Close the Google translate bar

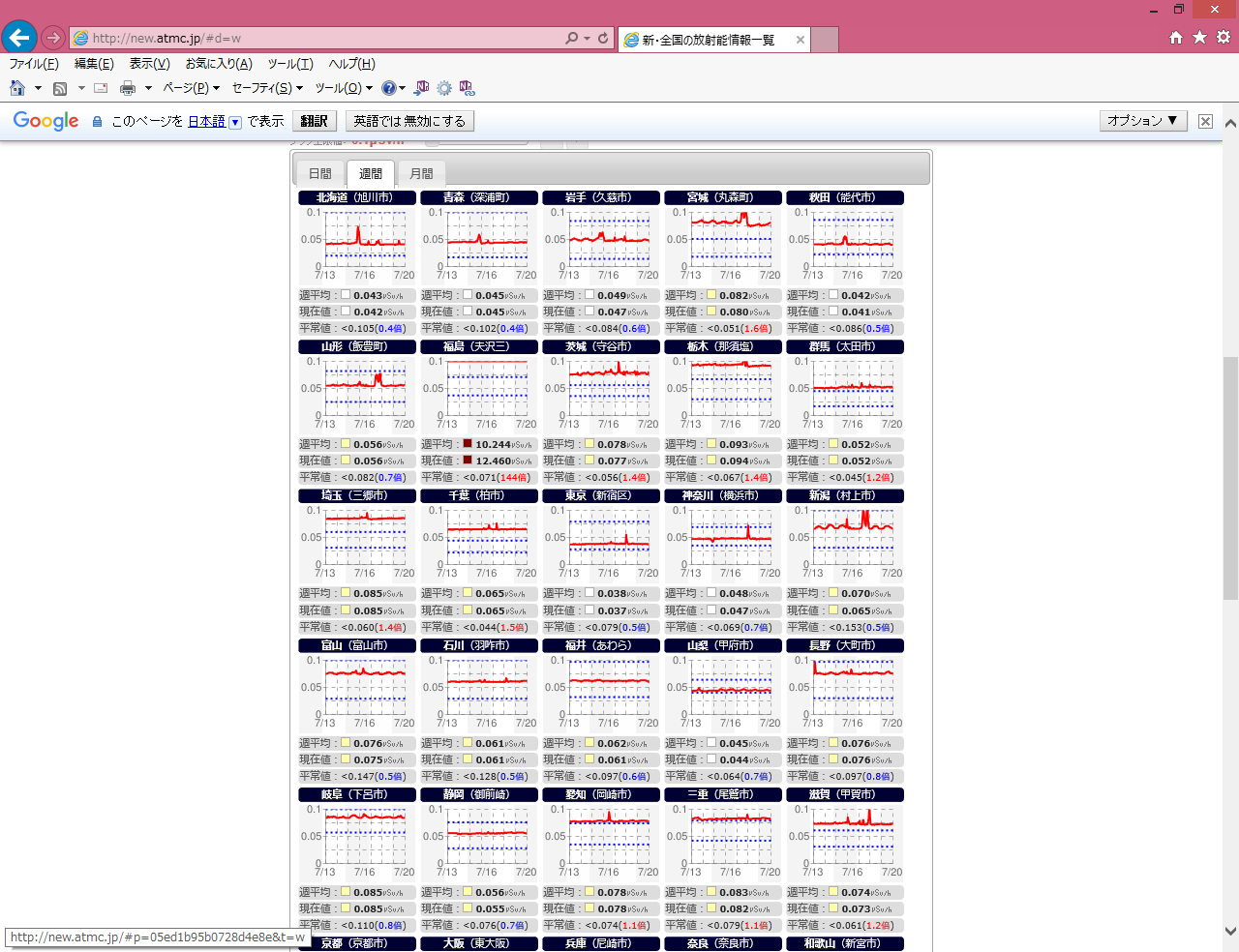point(1205,121)
